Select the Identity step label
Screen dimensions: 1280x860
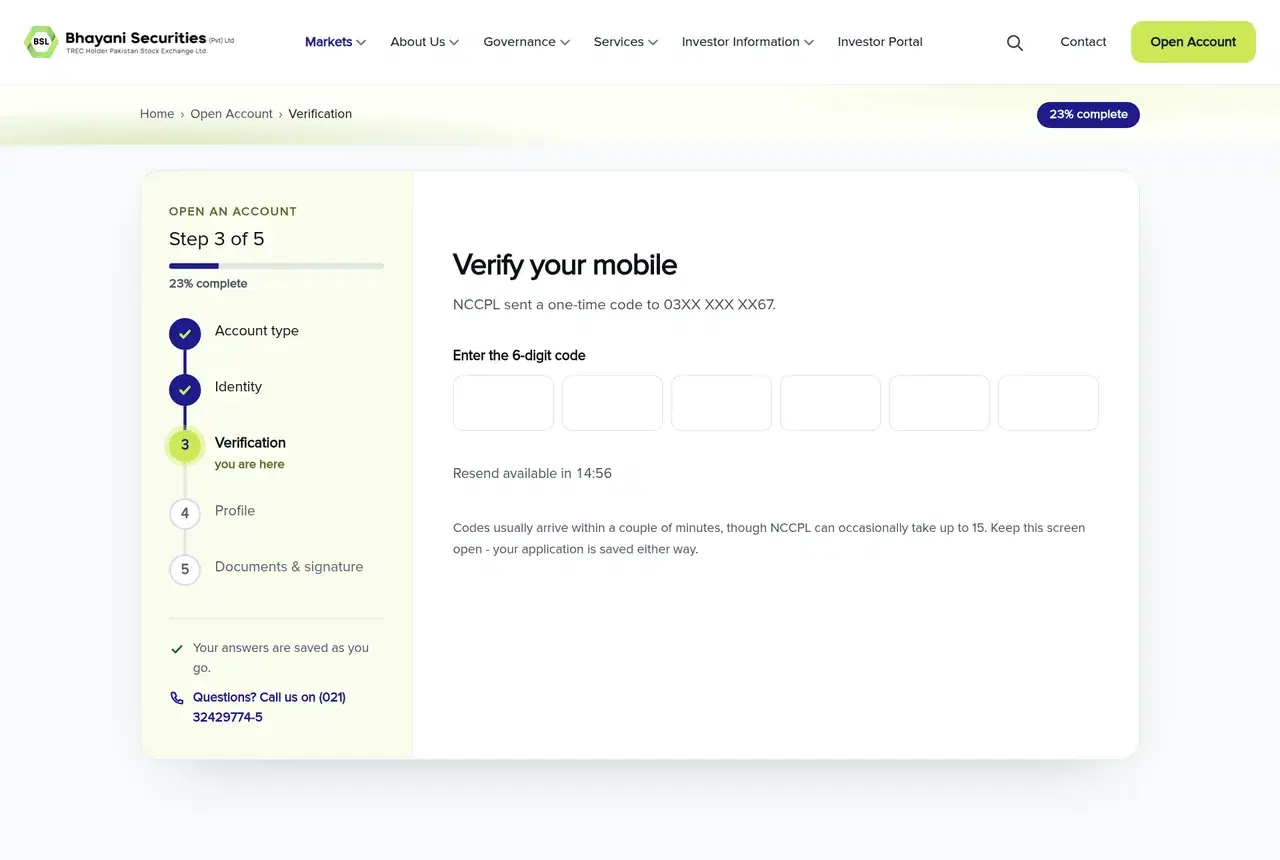238,387
